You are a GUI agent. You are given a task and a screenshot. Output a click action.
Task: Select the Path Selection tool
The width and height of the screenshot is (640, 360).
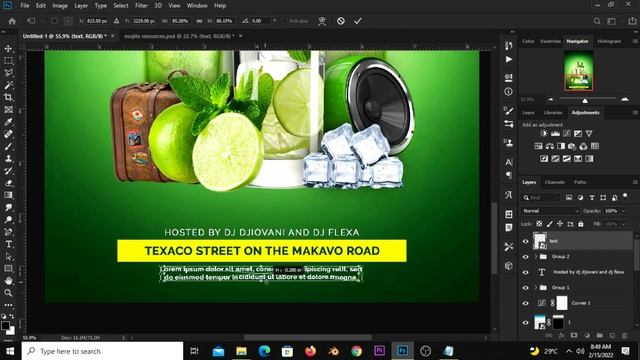click(8, 256)
